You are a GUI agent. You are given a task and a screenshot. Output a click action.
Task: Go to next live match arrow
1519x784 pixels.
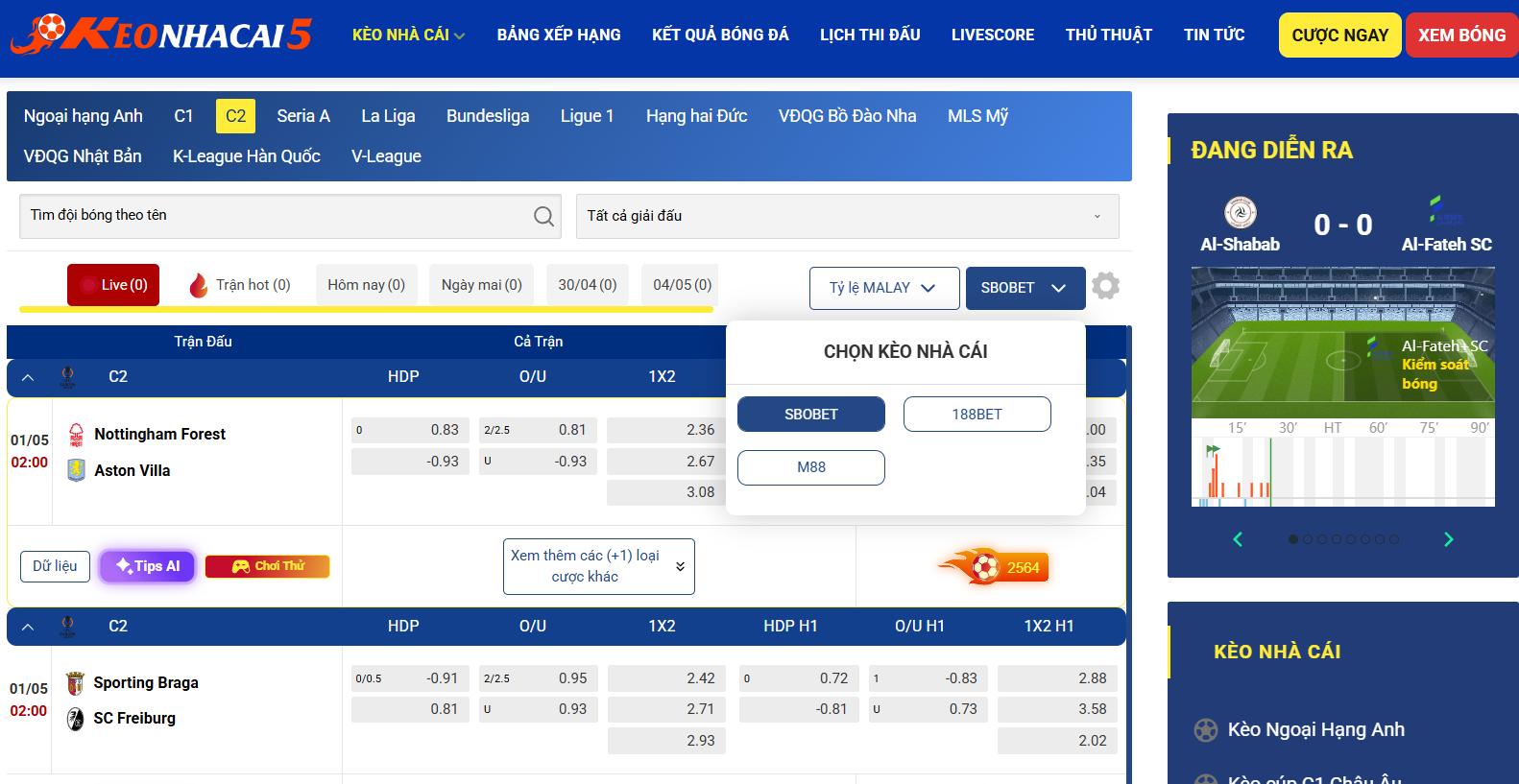click(1448, 539)
